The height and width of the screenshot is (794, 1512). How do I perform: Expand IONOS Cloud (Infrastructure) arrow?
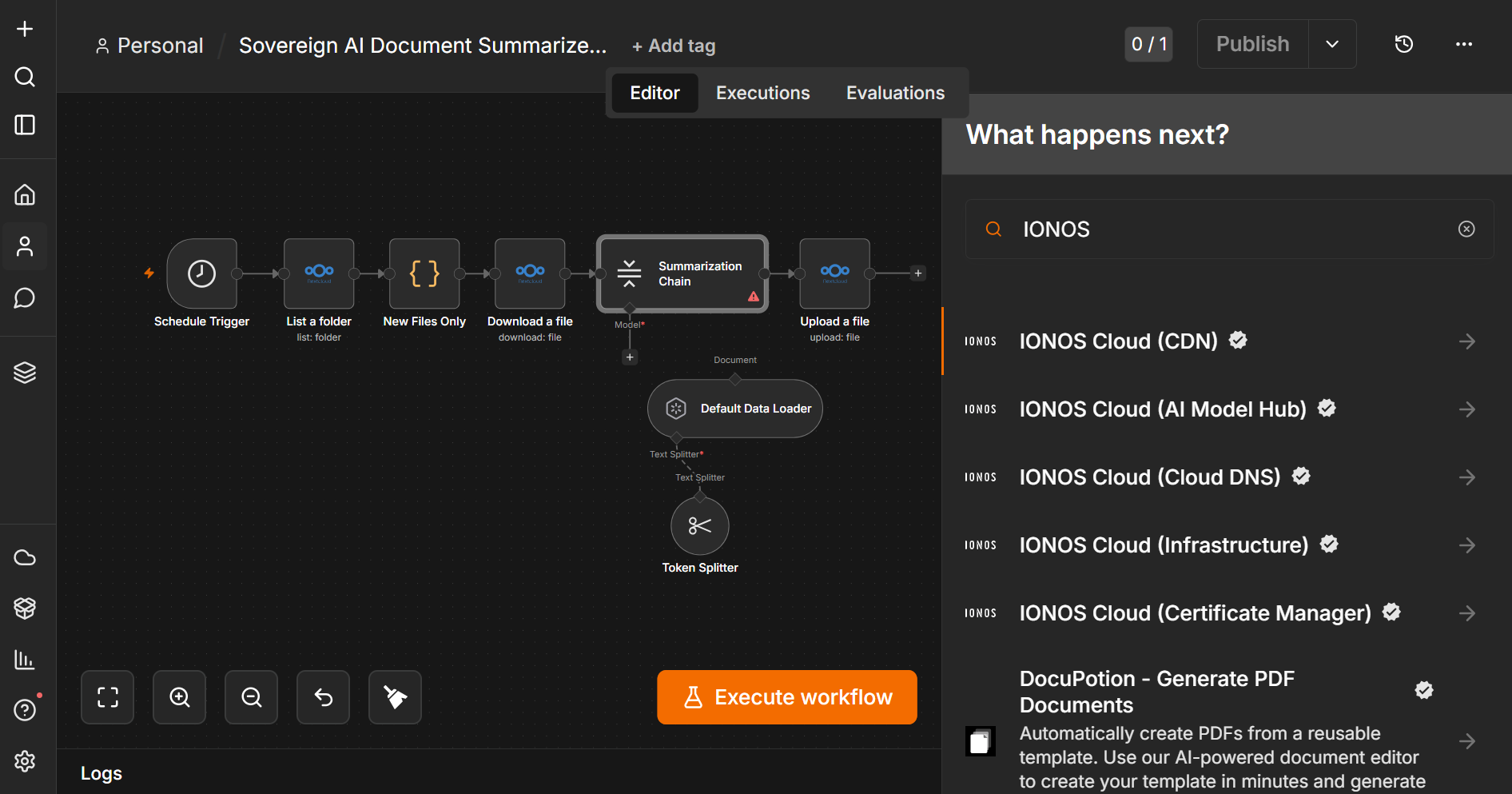pos(1467,545)
